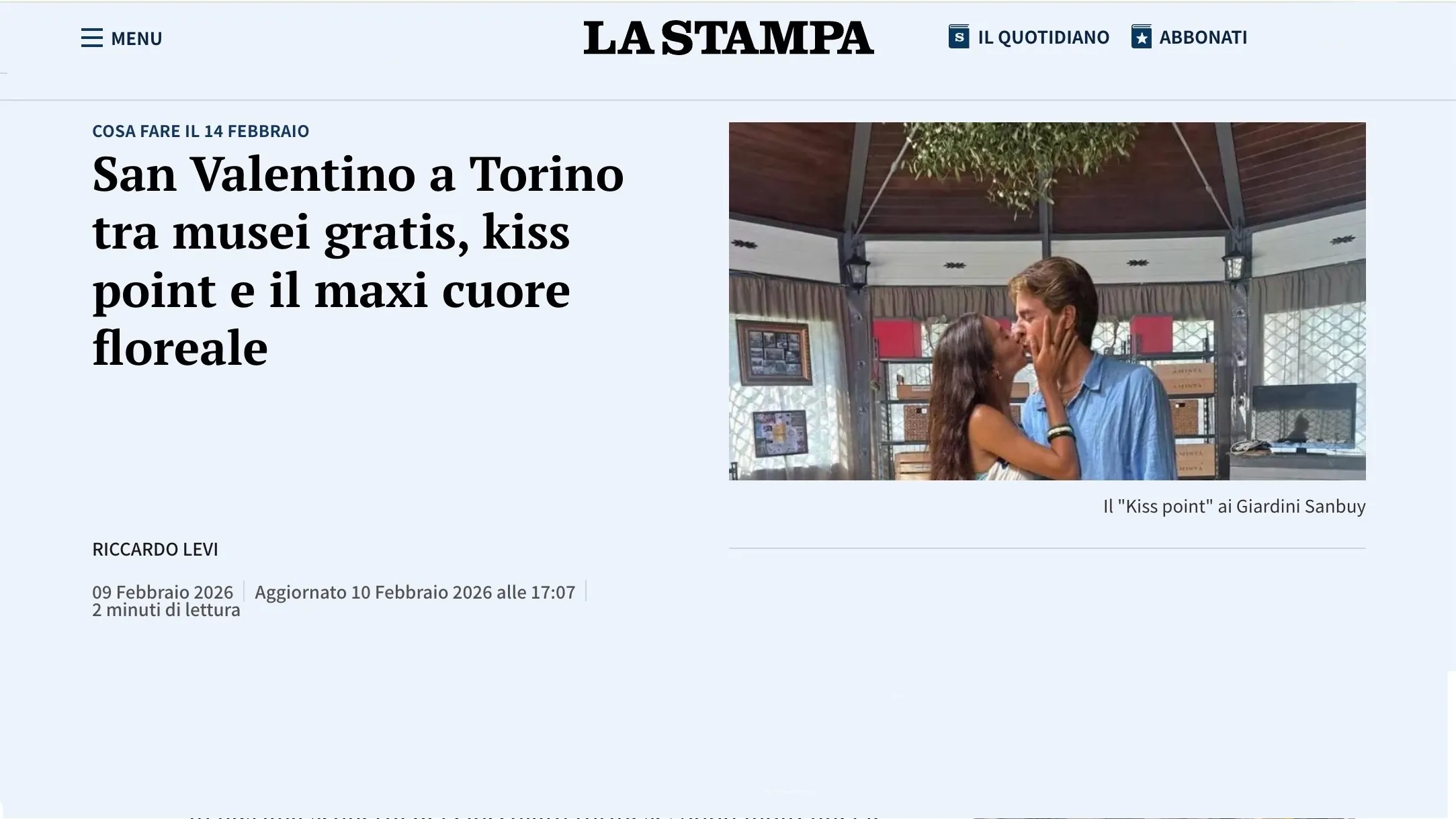The image size is (1456, 819).
Task: Click the Il Quotidiano newspaper icon
Action: pos(959,36)
